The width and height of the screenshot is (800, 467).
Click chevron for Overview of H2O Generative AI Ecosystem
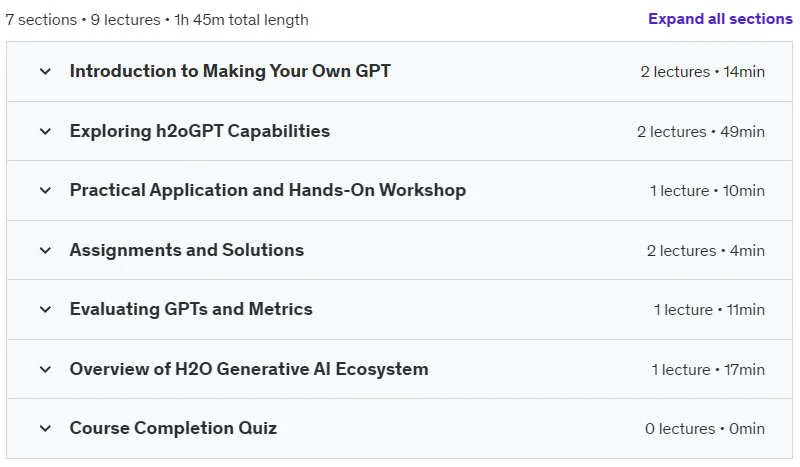tap(45, 370)
